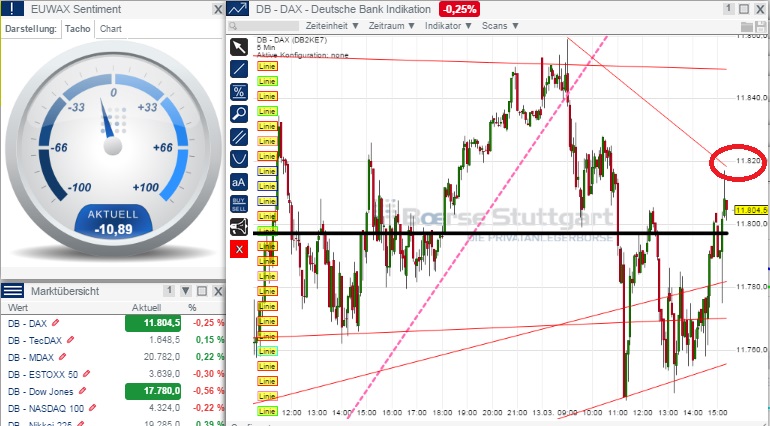Click the exclamation icon in EUWAX Sentiment header
The width and height of the screenshot is (770, 426).
[x=12, y=8]
